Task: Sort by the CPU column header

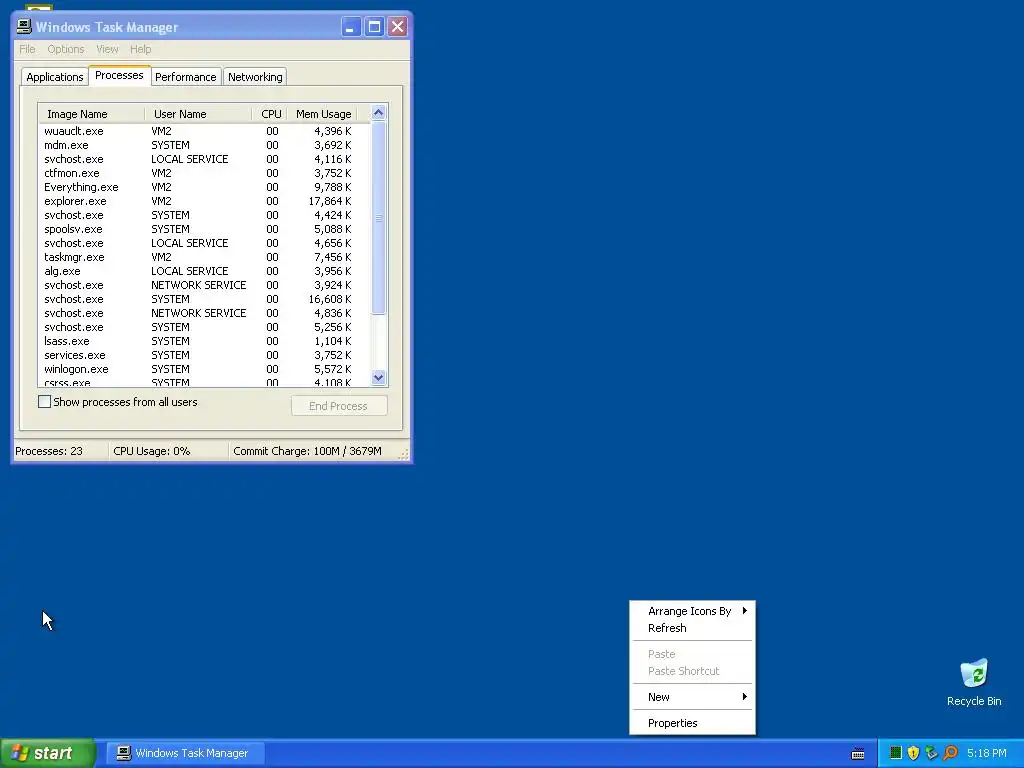Action: pyautogui.click(x=270, y=114)
